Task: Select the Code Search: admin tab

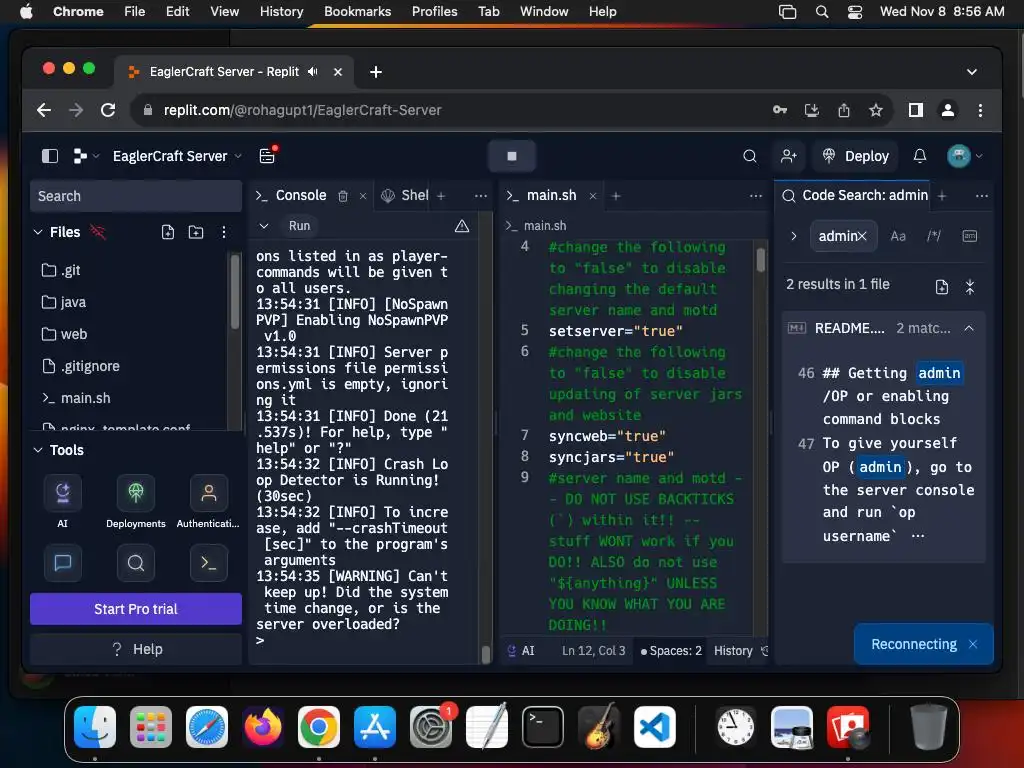Action: [855, 196]
